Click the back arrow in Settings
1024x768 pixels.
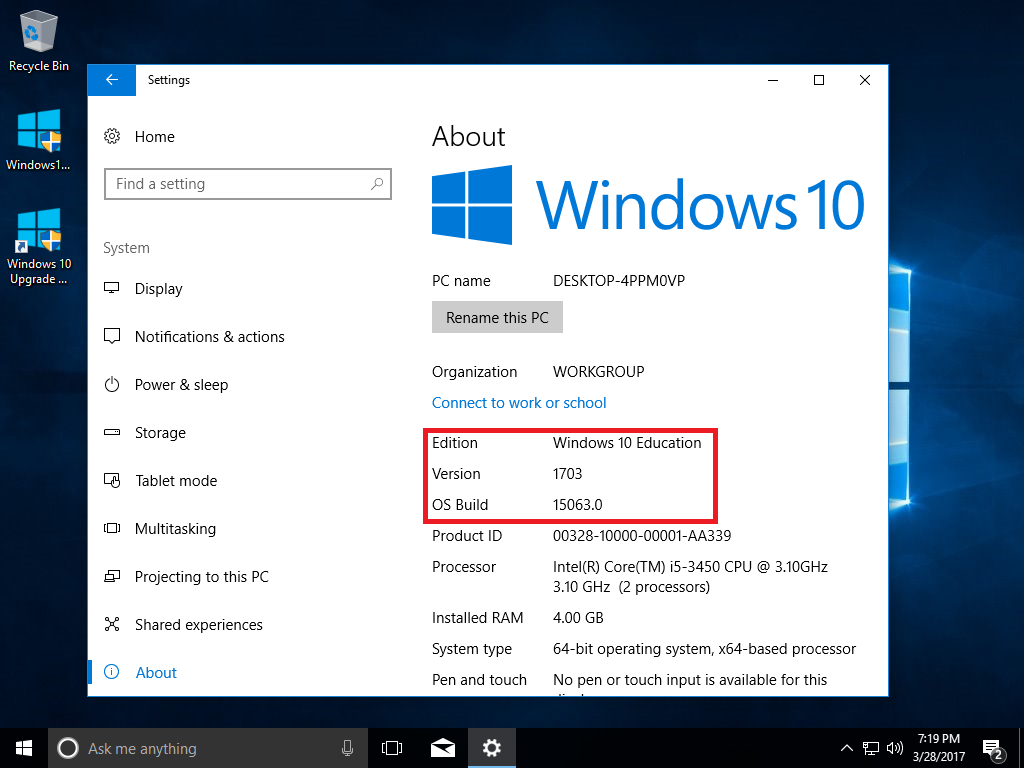click(111, 80)
